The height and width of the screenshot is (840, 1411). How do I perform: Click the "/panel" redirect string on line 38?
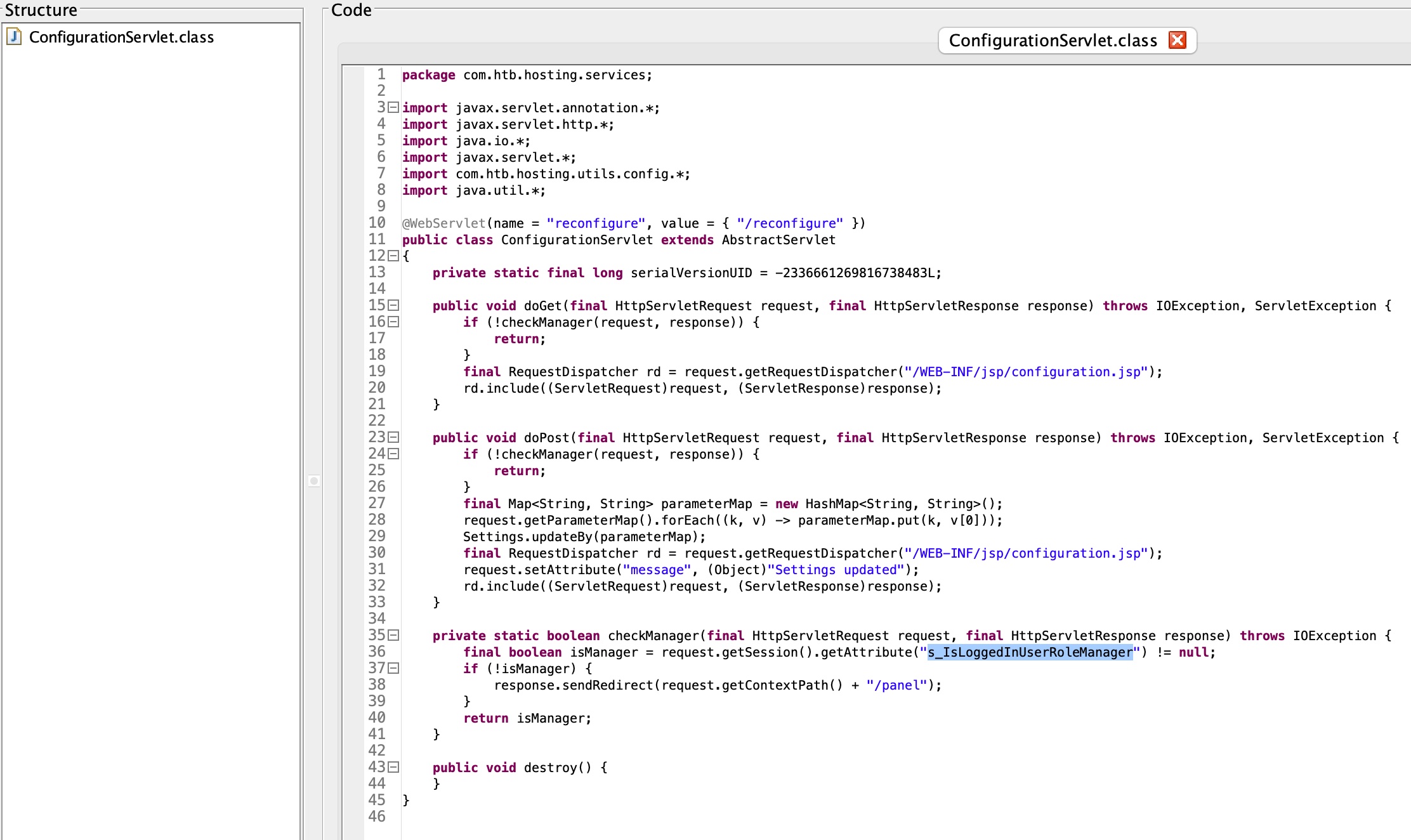(896, 685)
